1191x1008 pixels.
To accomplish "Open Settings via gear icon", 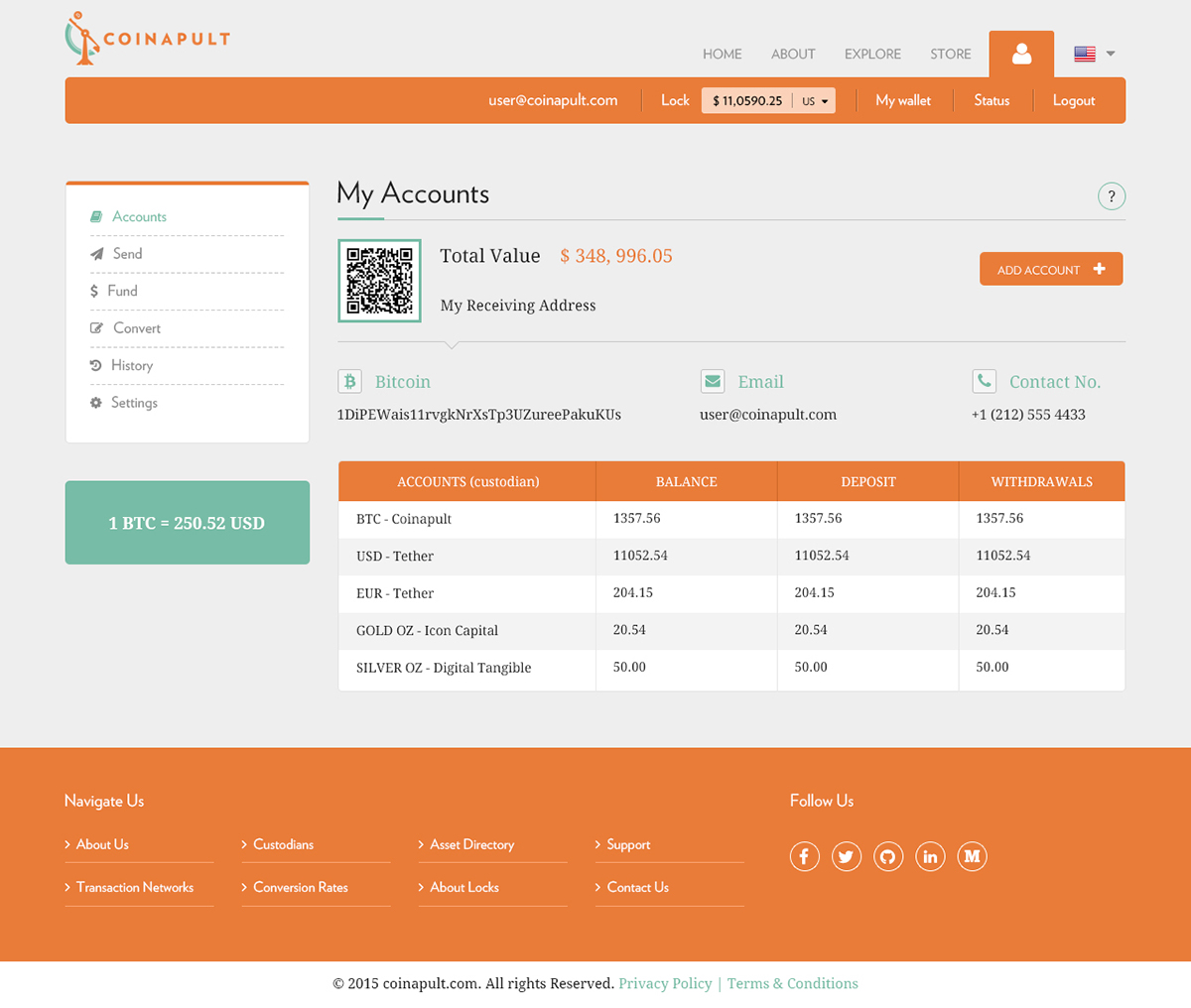I will (x=96, y=402).
